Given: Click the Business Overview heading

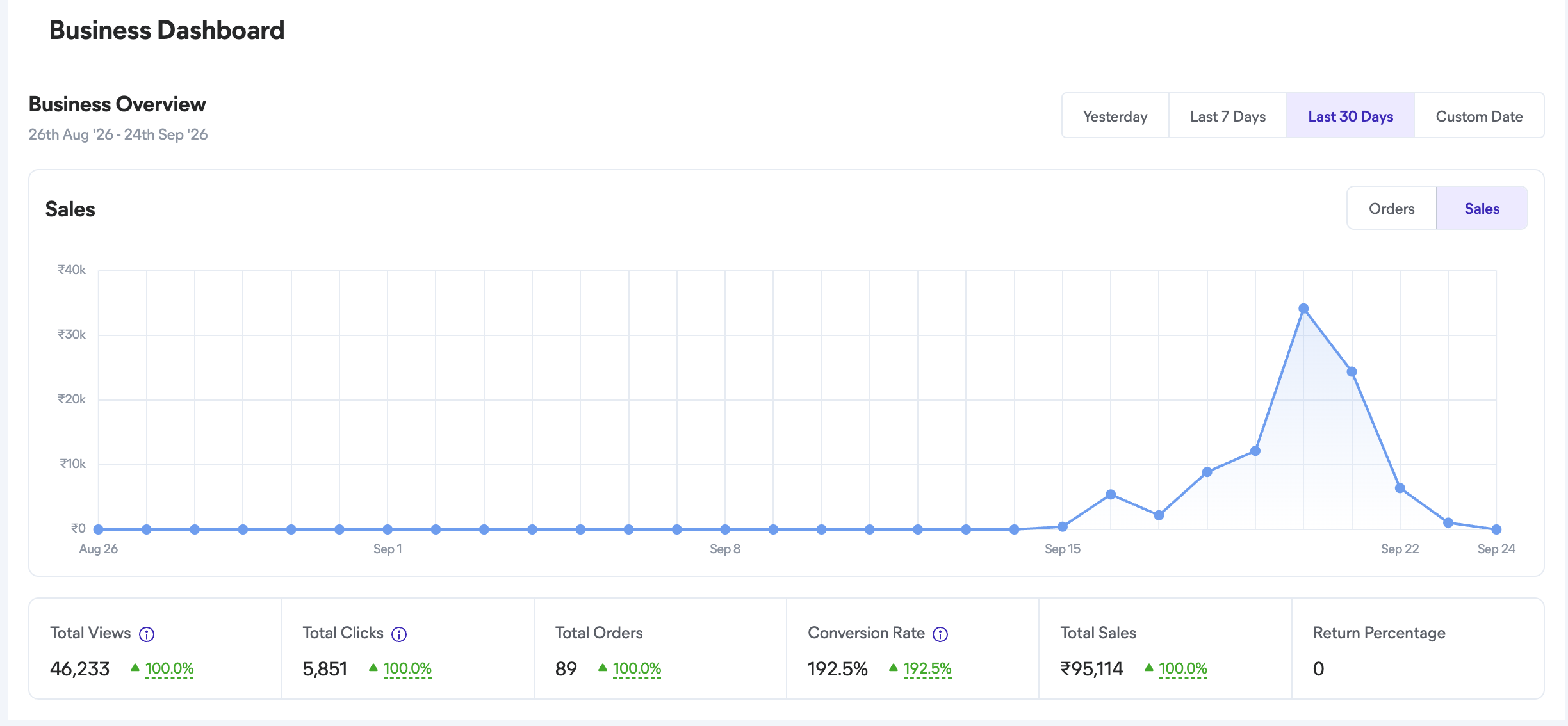Looking at the screenshot, I should [117, 104].
